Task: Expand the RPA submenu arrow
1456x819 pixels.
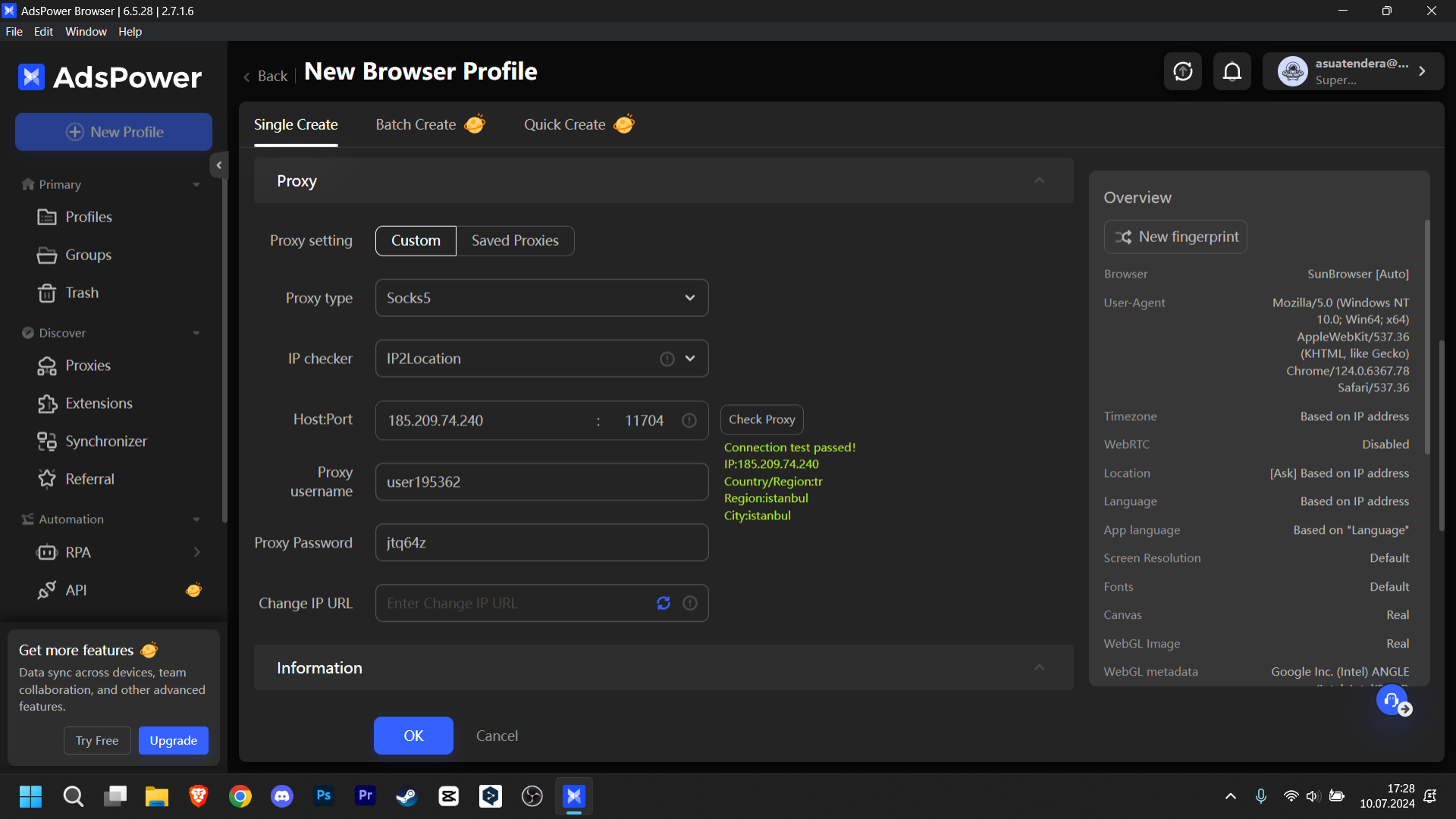Action: (196, 553)
